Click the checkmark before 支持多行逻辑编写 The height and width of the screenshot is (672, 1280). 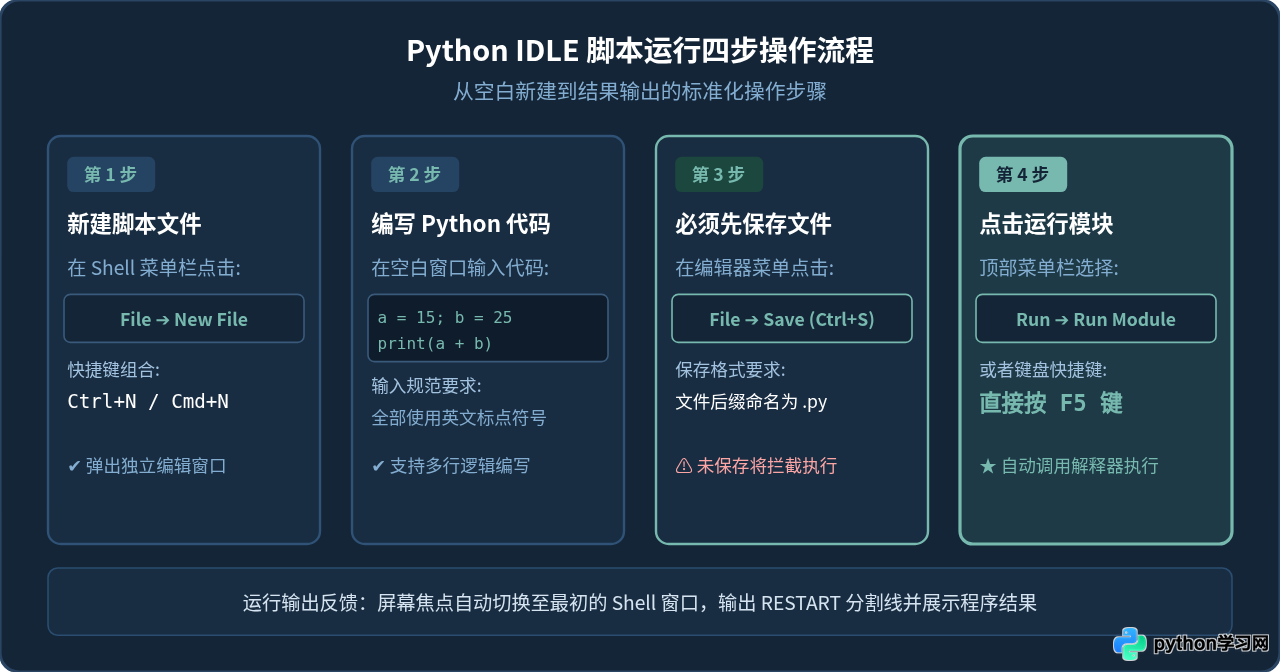pyautogui.click(x=378, y=466)
